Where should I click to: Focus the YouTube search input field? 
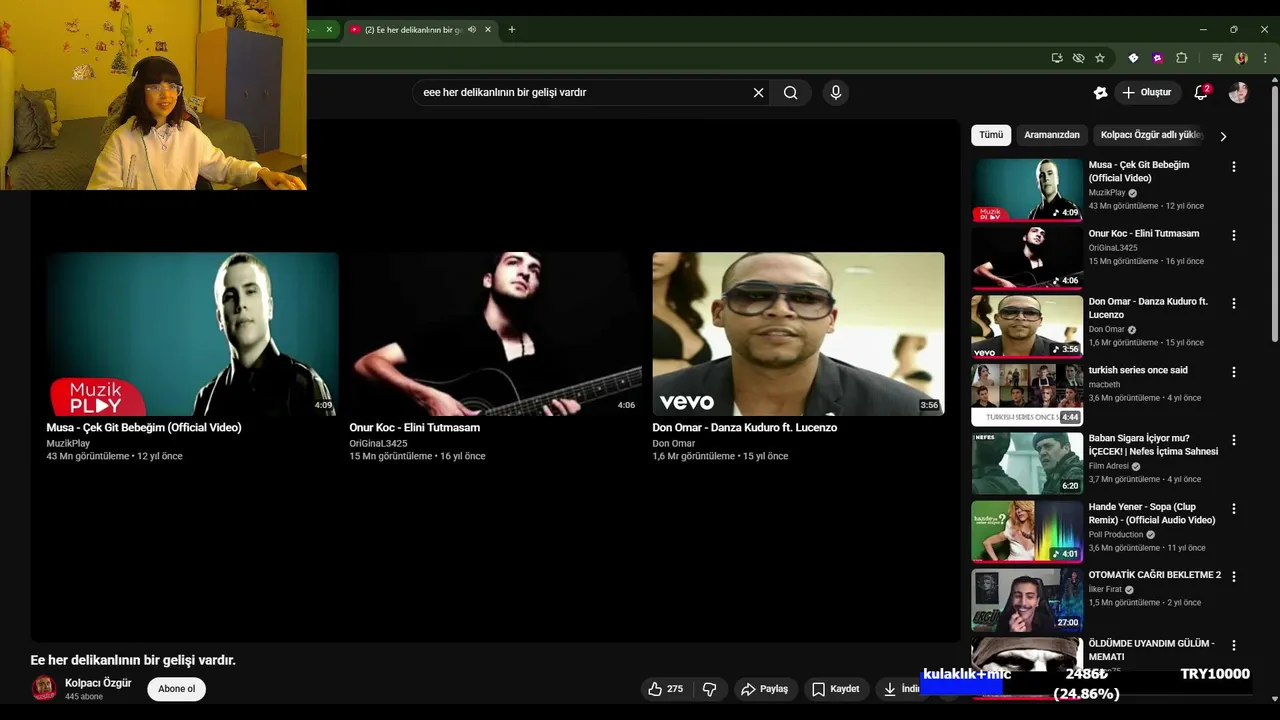[584, 93]
